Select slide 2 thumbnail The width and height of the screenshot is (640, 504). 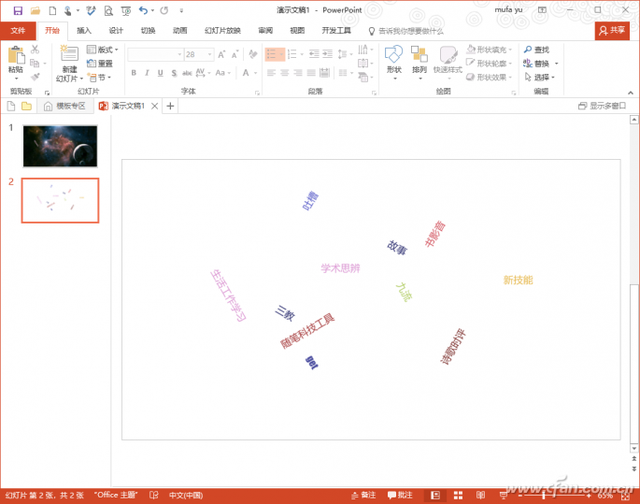click(60, 200)
